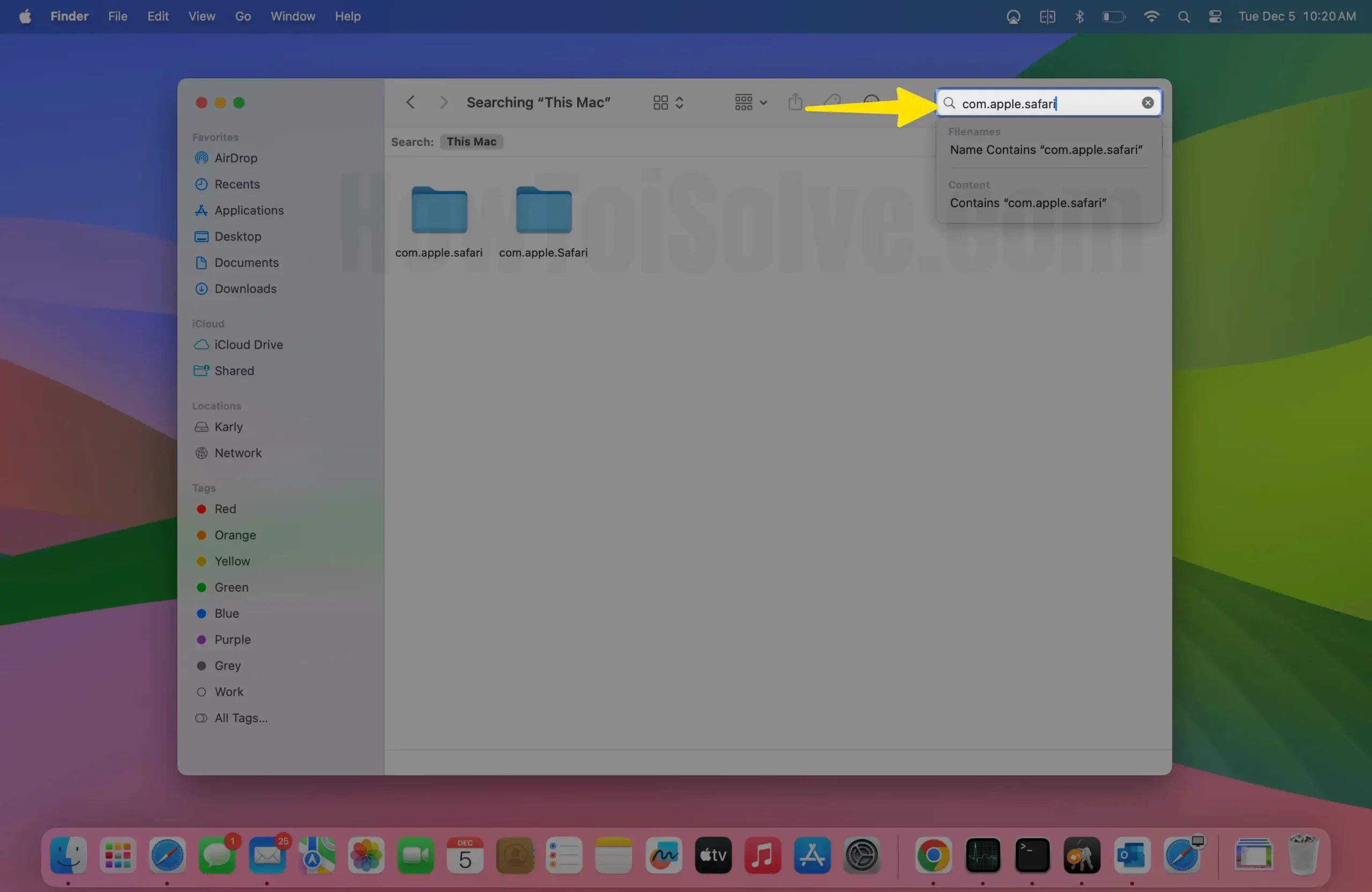The image size is (1372, 892).
Task: Open the group-by options dropdown
Action: (x=750, y=102)
